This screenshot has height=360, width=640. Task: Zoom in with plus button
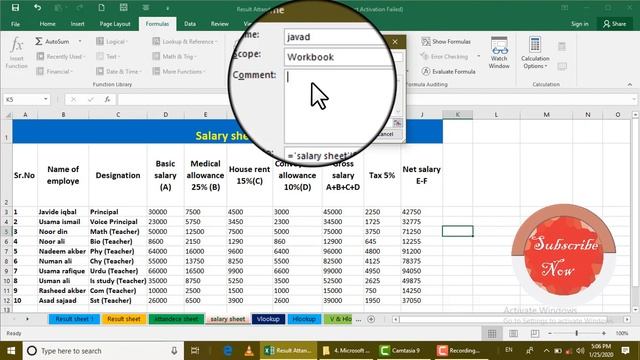tap(604, 333)
